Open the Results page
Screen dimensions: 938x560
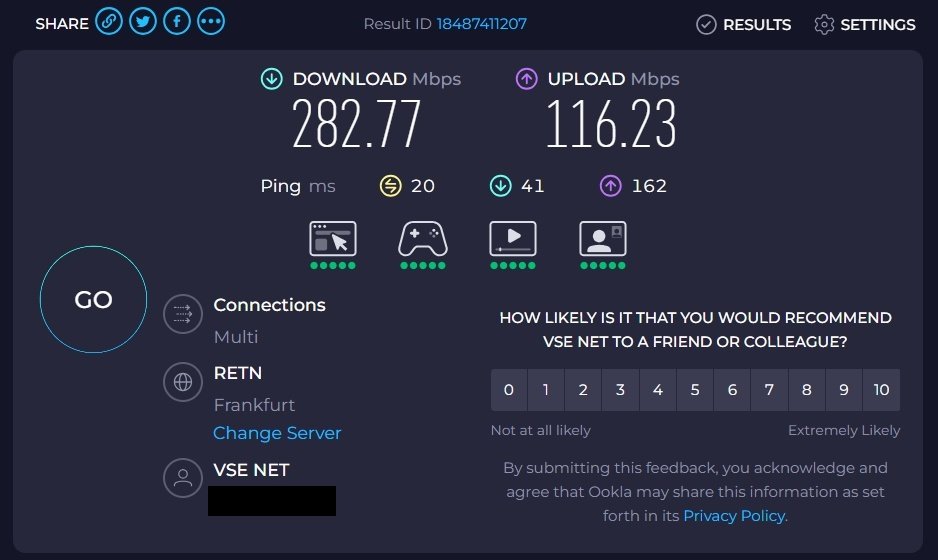coord(744,25)
